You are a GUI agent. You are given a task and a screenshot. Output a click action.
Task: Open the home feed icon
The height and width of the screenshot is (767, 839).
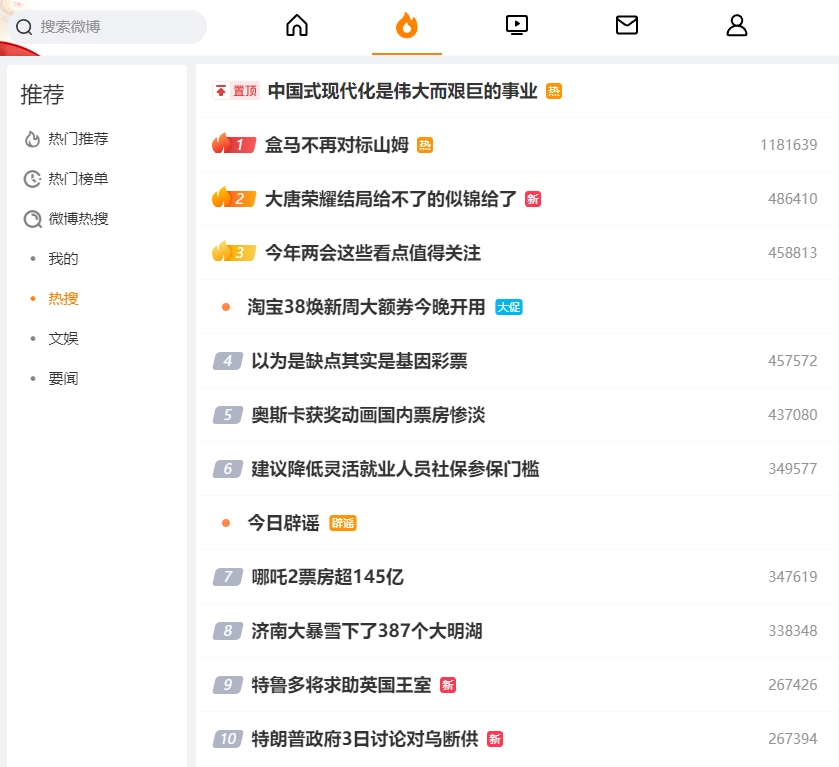pos(297,25)
